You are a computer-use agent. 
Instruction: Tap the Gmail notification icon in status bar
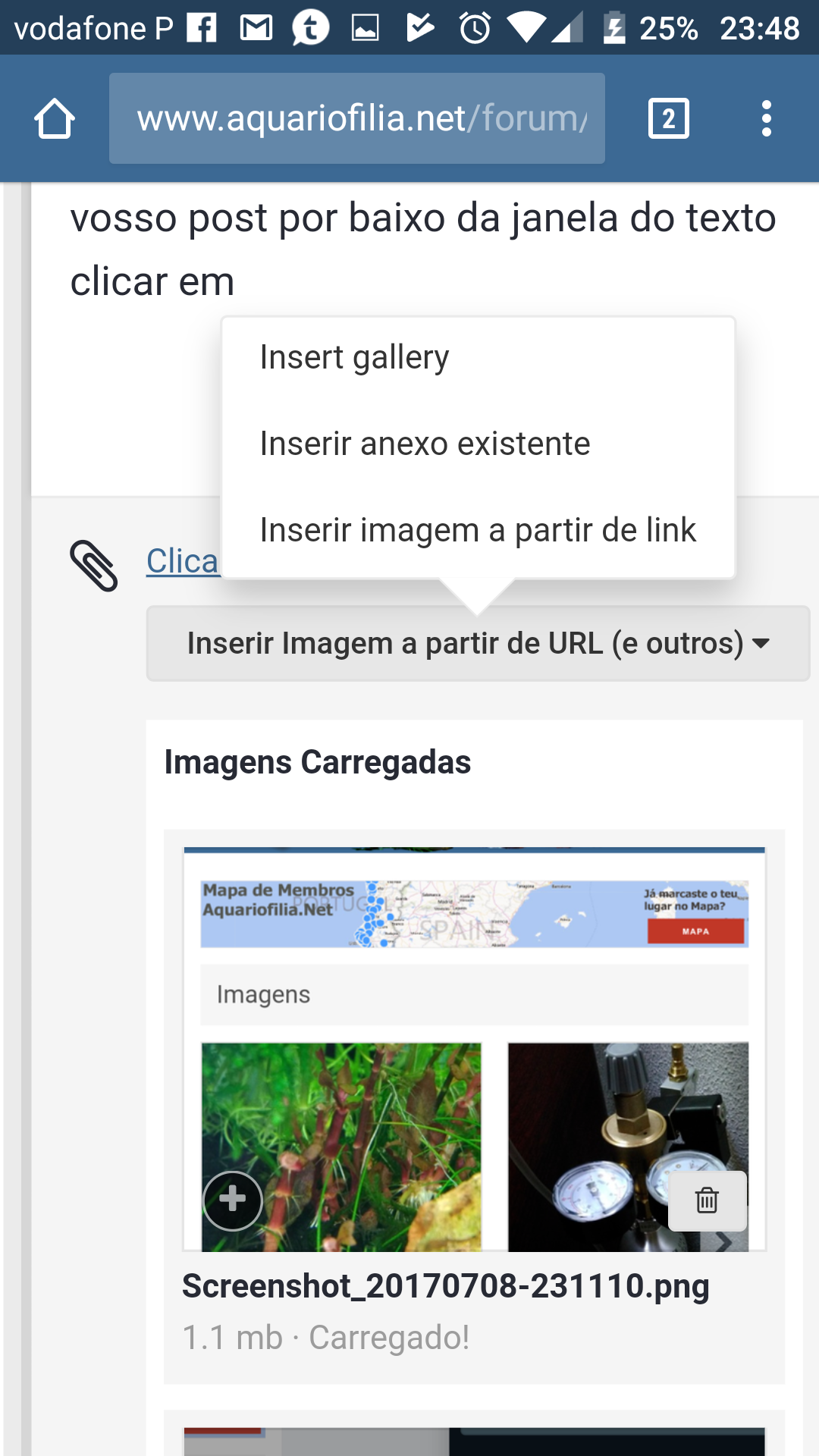point(256,28)
